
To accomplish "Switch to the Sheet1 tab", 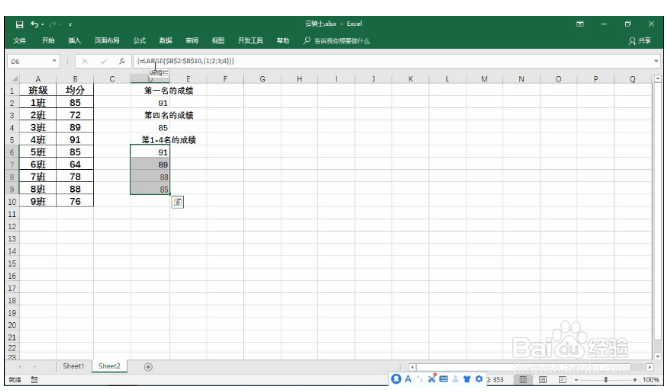I will (73, 366).
